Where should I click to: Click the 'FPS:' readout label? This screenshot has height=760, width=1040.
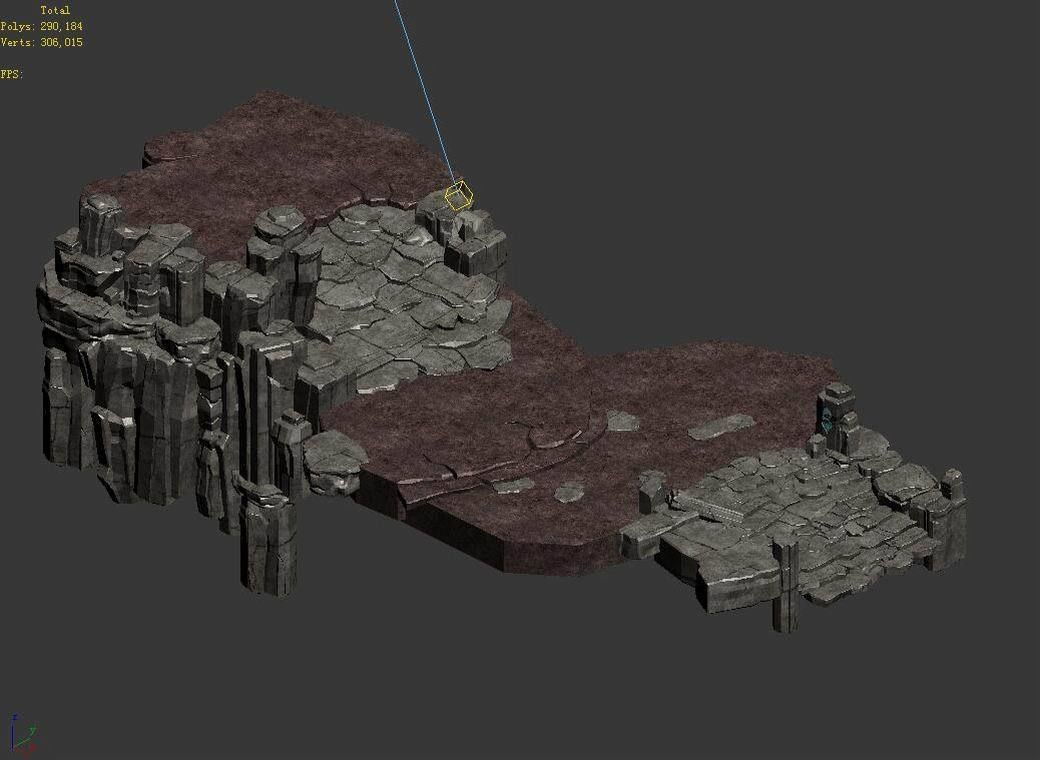coord(12,74)
